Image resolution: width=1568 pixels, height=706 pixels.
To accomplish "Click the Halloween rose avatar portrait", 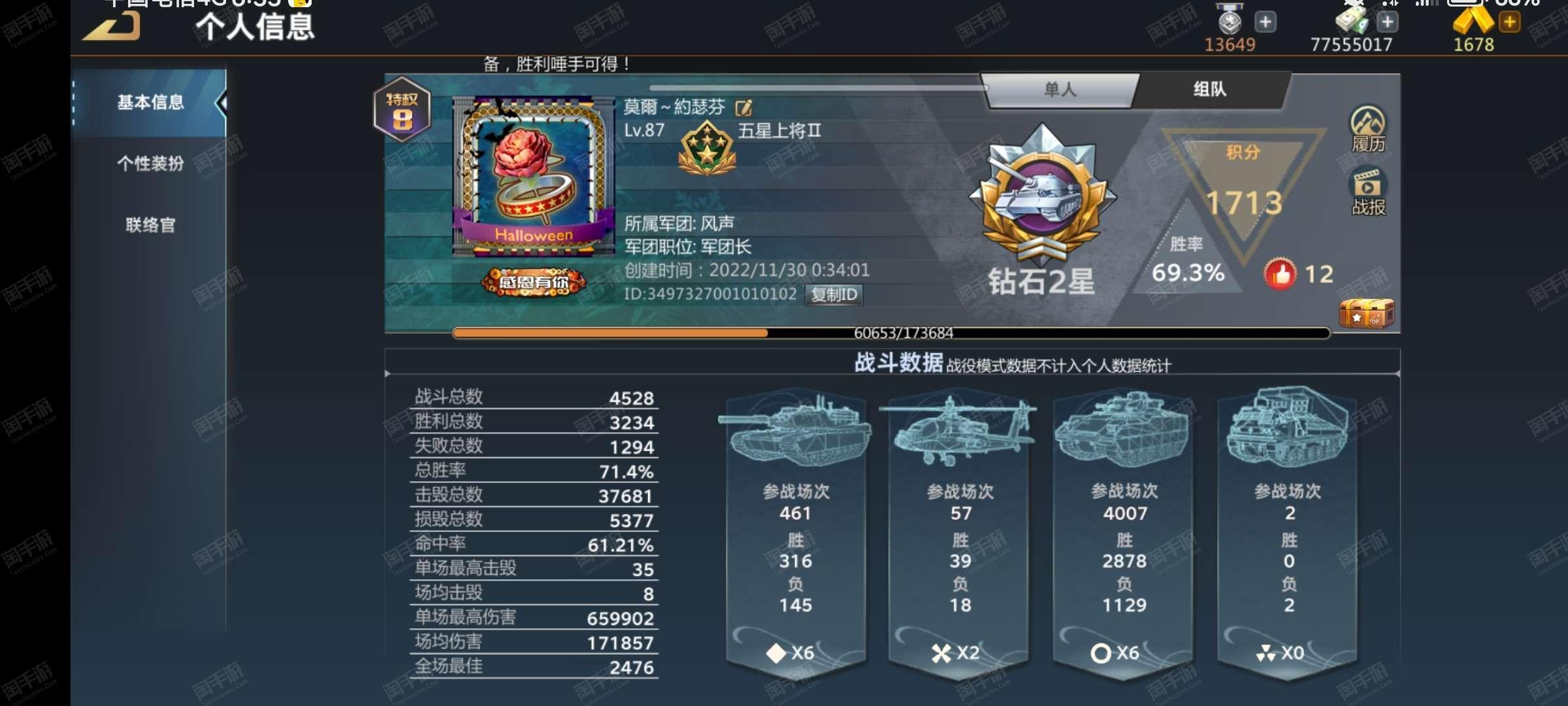I will click(x=534, y=176).
